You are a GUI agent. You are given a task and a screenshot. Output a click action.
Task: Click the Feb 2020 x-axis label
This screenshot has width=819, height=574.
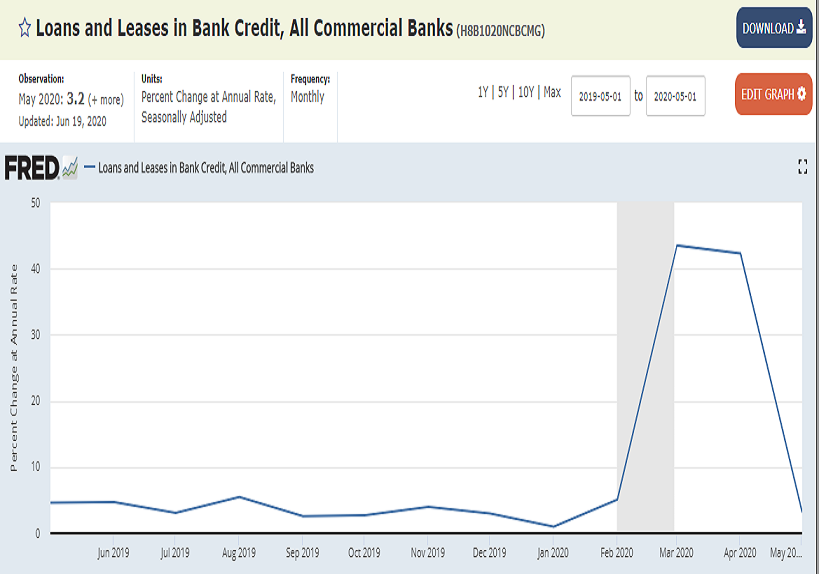click(x=616, y=553)
